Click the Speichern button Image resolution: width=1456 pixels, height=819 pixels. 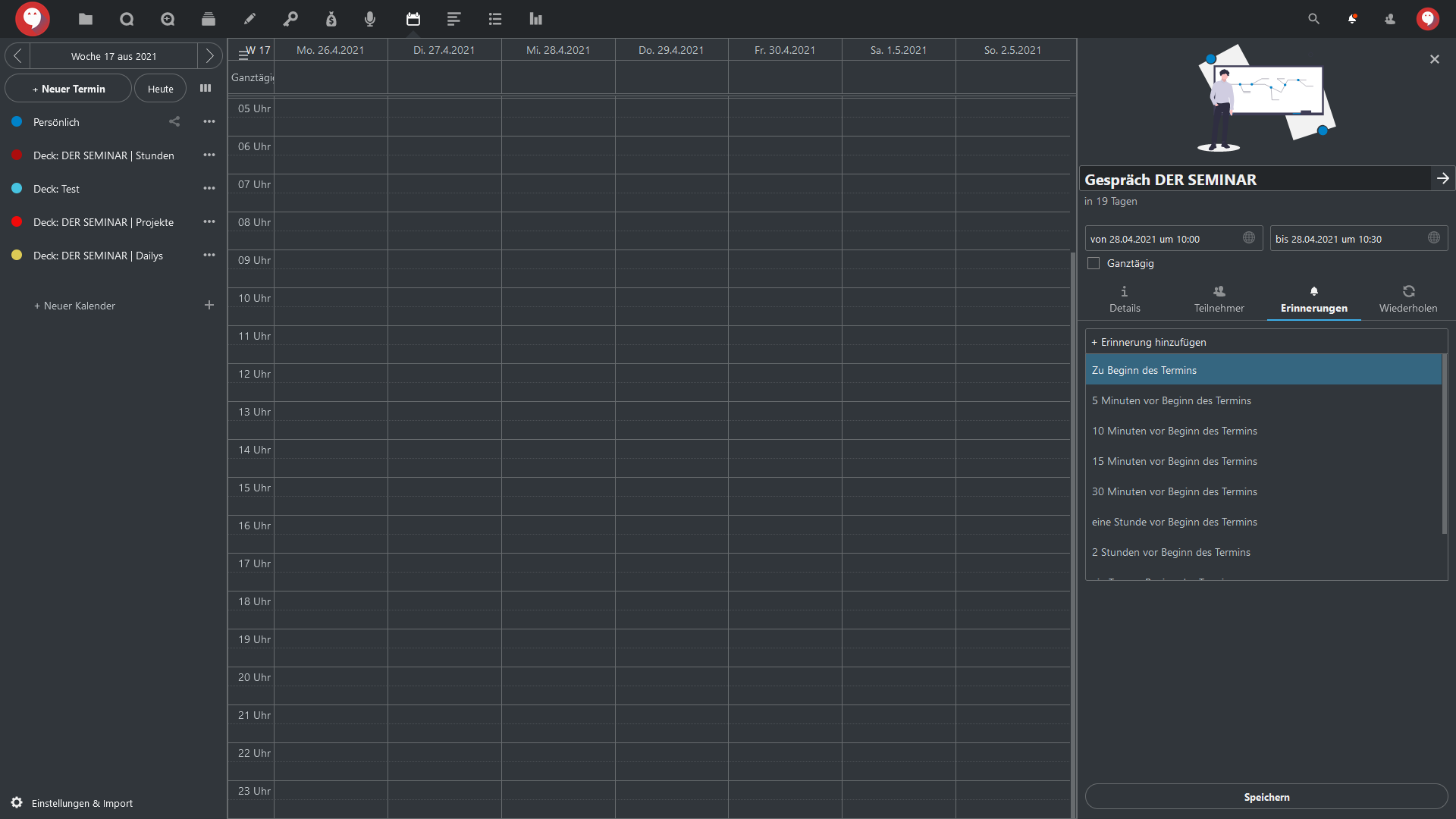pyautogui.click(x=1266, y=797)
